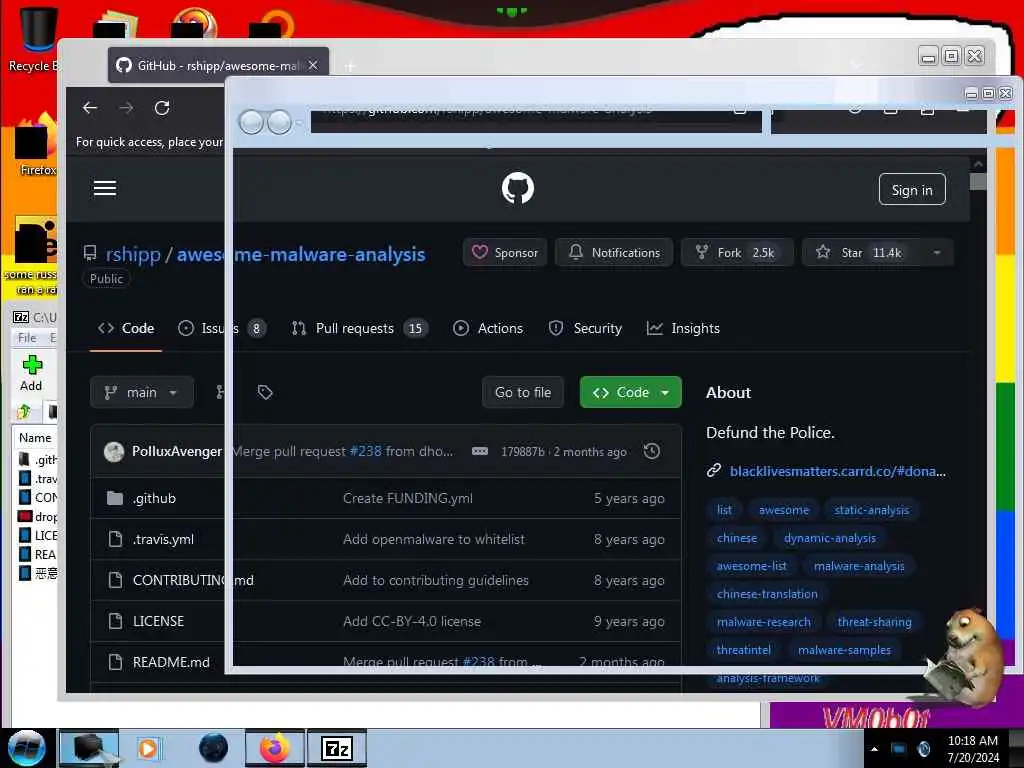Open the File menu in 7-Zip
This screenshot has height=768, width=1024.
27,338
